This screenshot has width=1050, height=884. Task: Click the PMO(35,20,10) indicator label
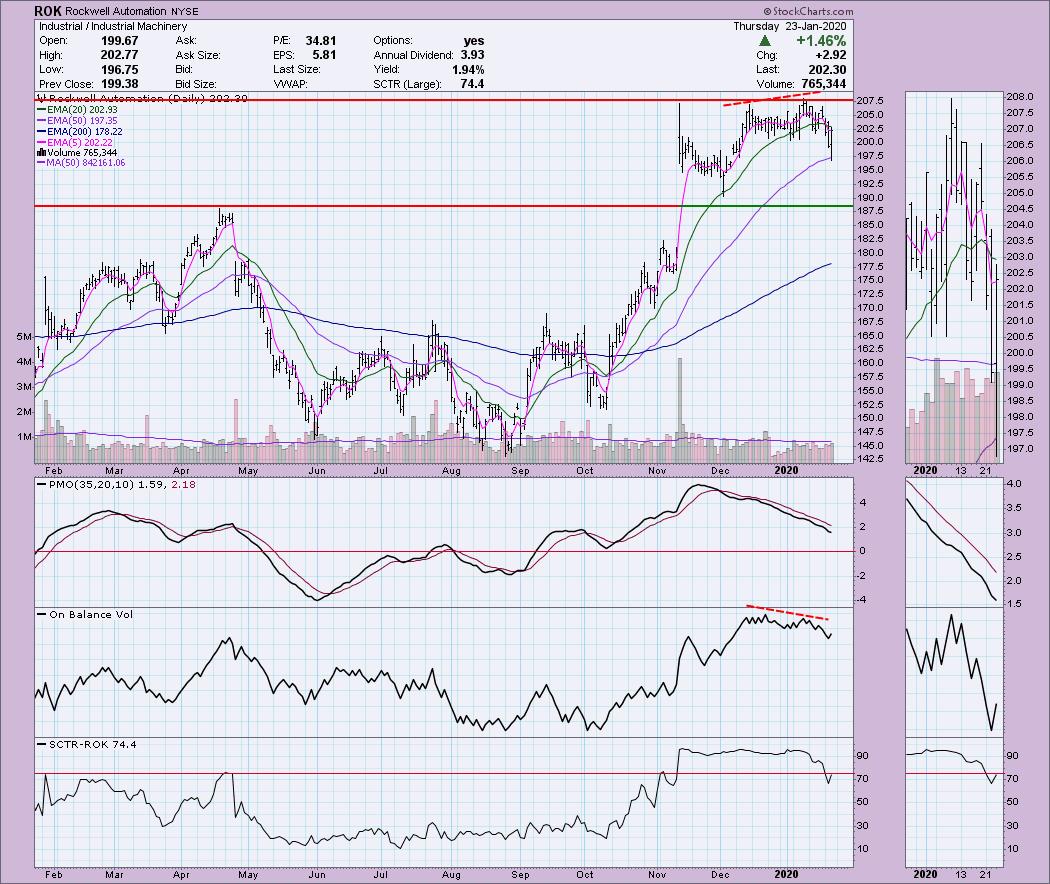point(116,484)
